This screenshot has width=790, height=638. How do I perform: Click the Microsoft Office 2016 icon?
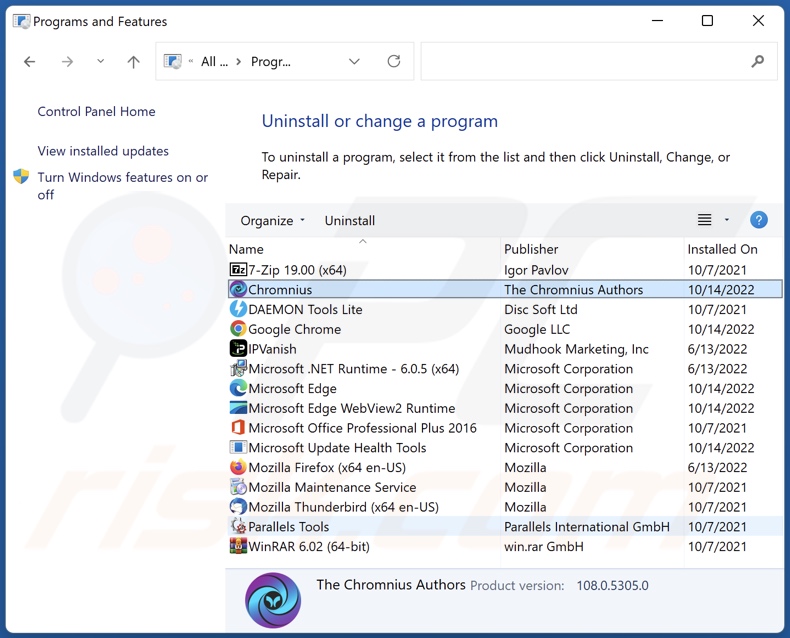tap(238, 427)
